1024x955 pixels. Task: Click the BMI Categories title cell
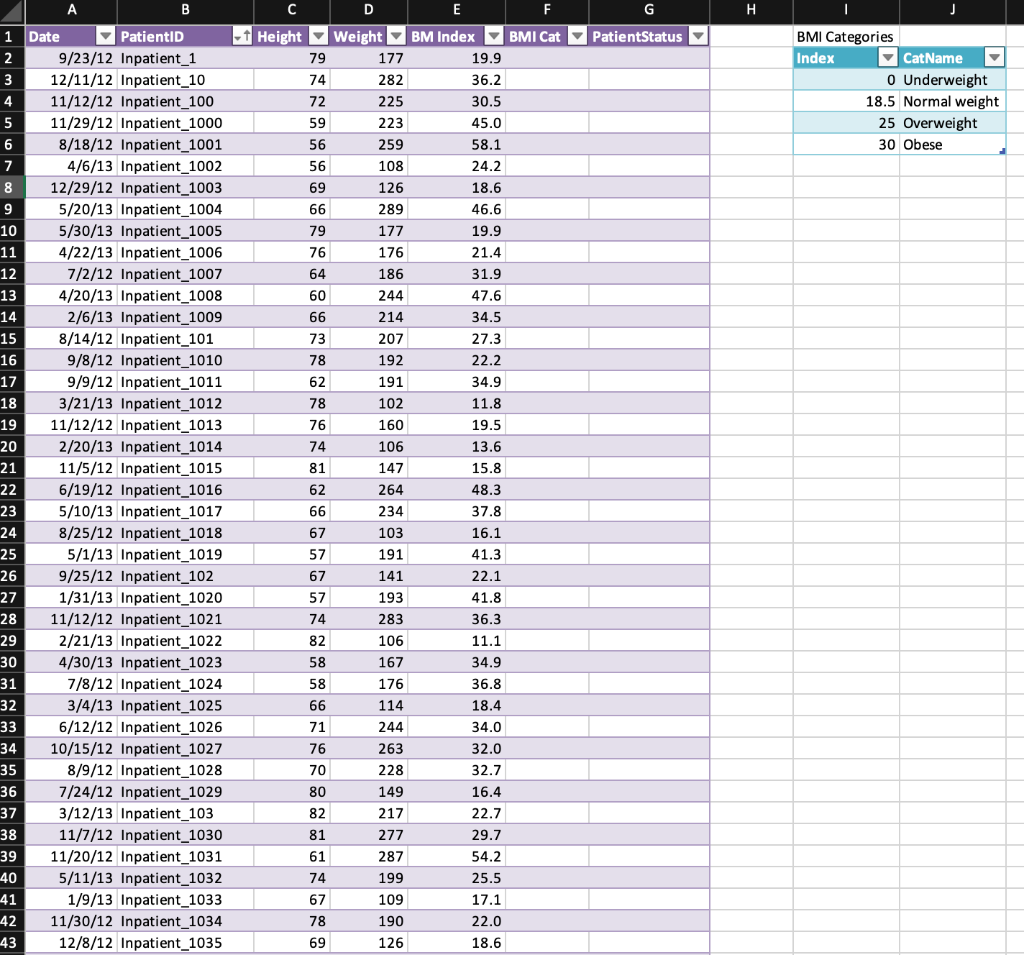point(846,37)
